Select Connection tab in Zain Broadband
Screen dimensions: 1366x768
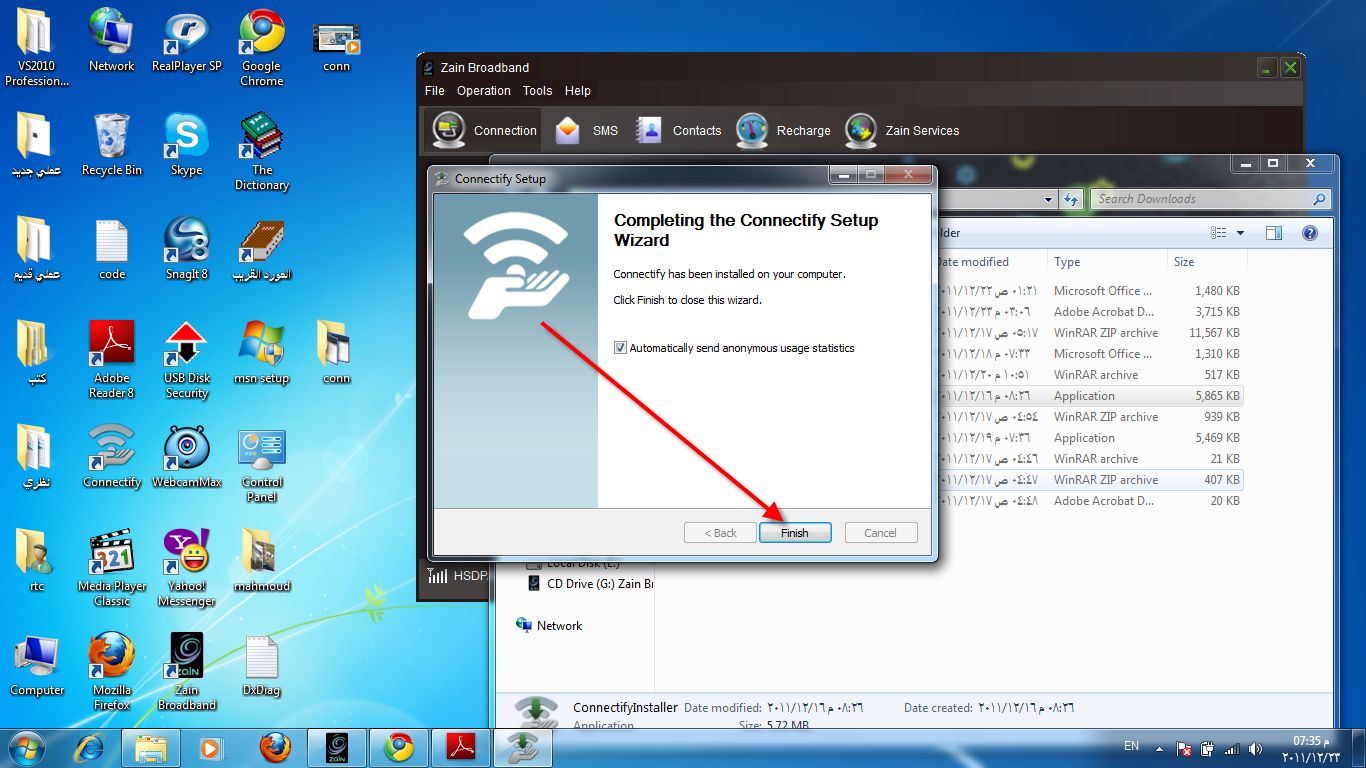coord(485,130)
